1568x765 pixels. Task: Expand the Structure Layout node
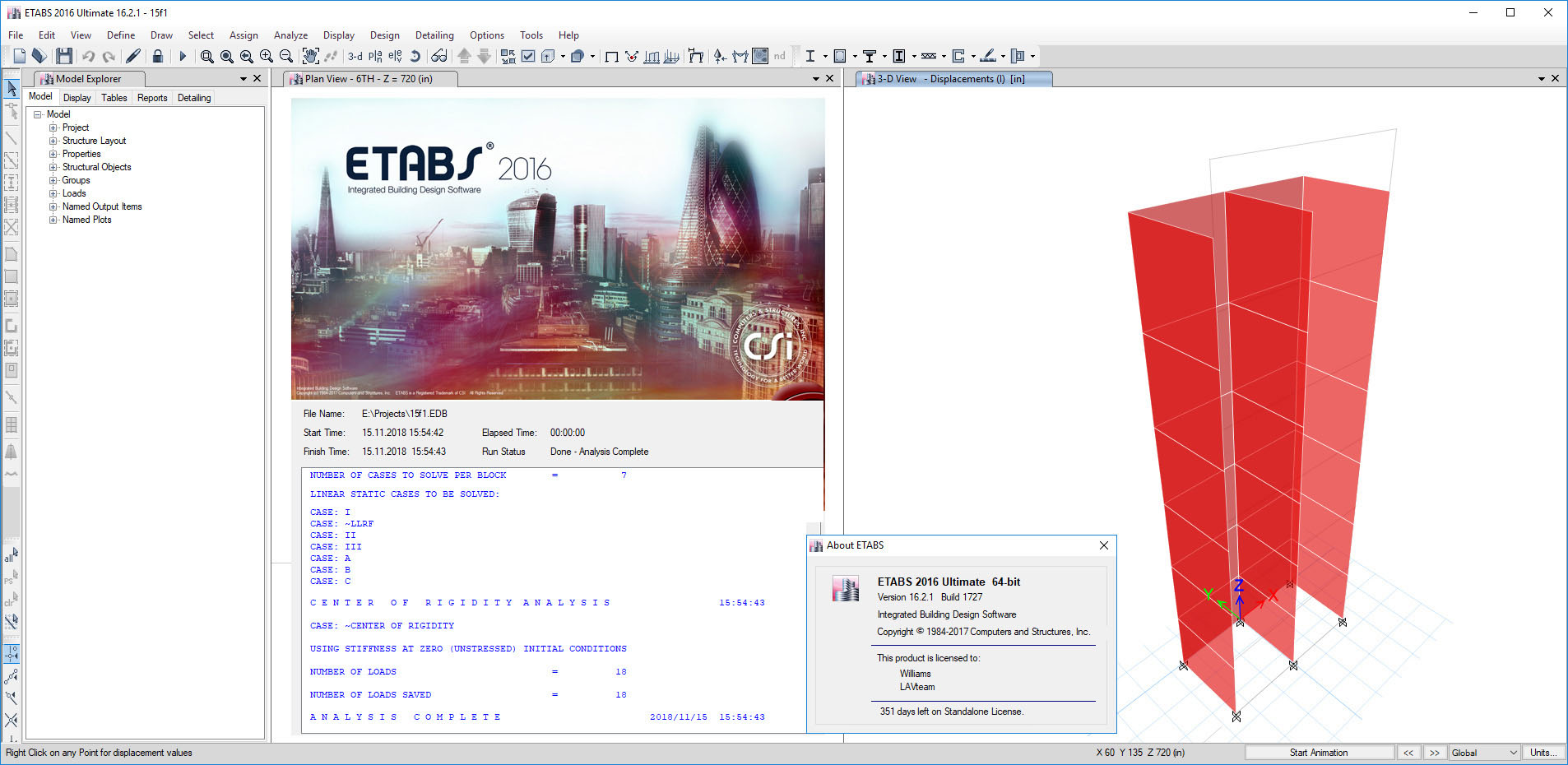53,141
